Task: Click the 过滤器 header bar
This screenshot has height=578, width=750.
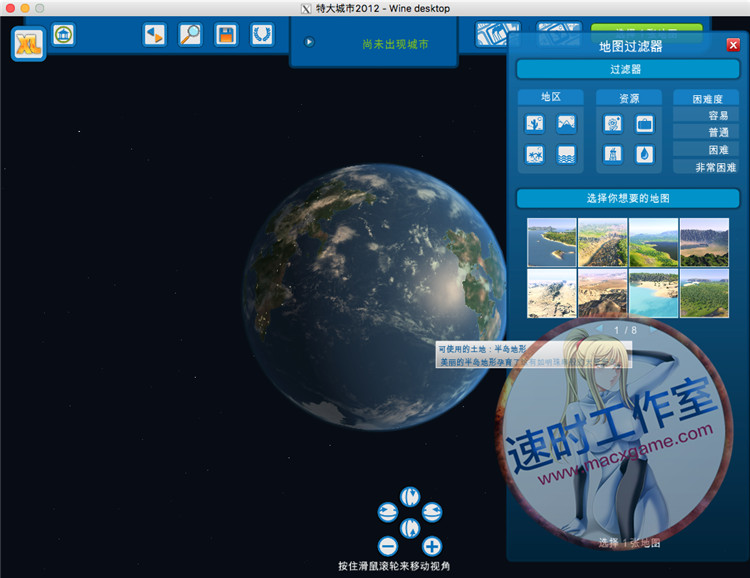Action: coord(628,69)
